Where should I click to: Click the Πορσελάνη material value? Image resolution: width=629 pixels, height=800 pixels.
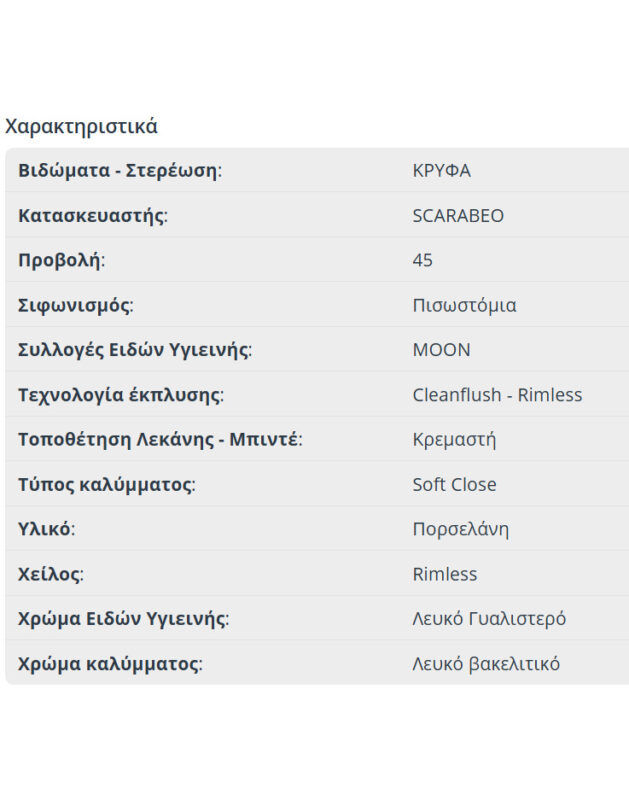[x=460, y=529]
